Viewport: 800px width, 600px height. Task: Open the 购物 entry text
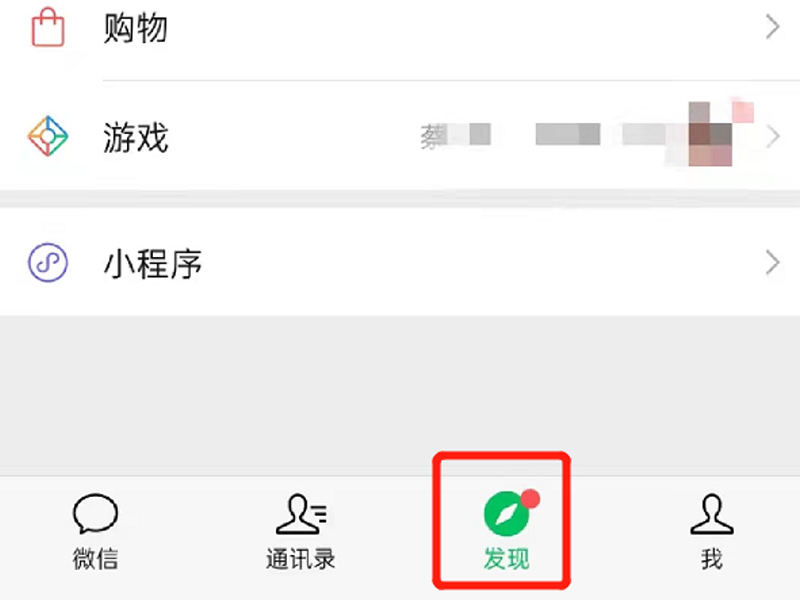click(x=135, y=28)
